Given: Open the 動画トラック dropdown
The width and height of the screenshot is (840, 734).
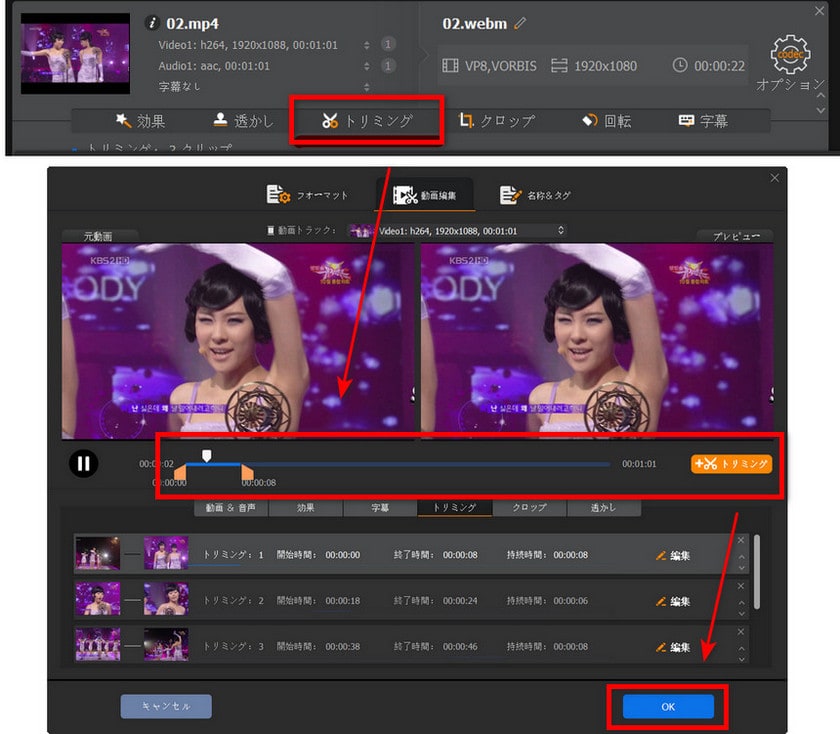Looking at the screenshot, I should tap(458, 231).
